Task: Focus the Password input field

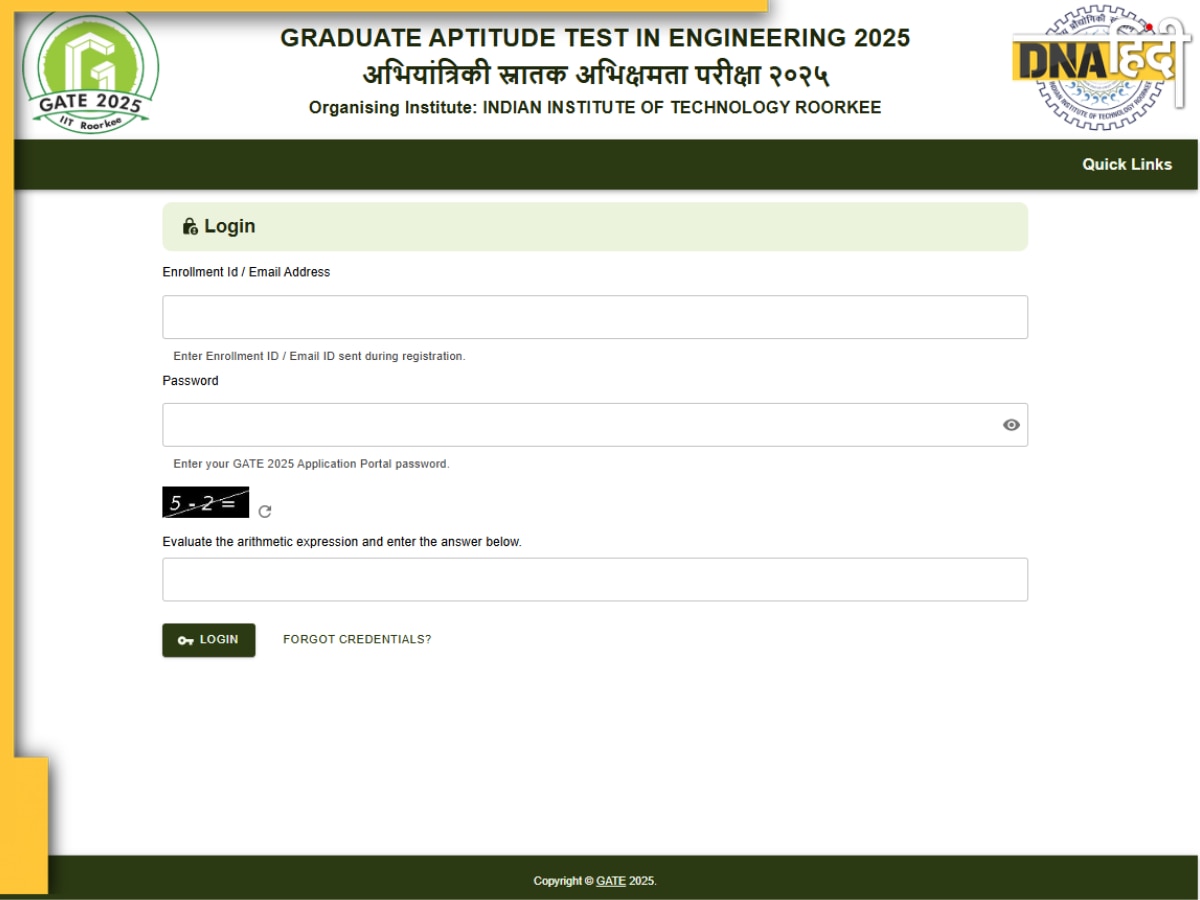Action: (595, 425)
